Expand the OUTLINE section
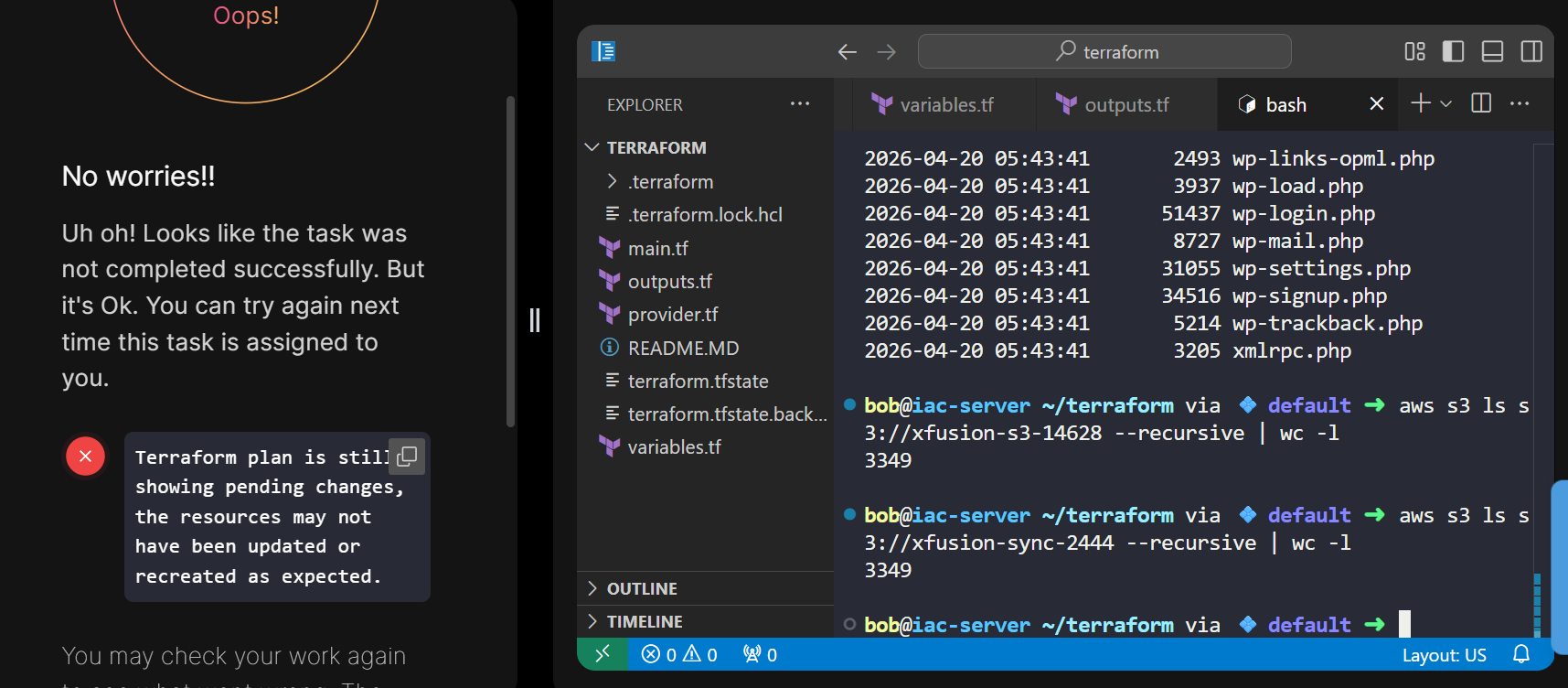 coord(642,588)
